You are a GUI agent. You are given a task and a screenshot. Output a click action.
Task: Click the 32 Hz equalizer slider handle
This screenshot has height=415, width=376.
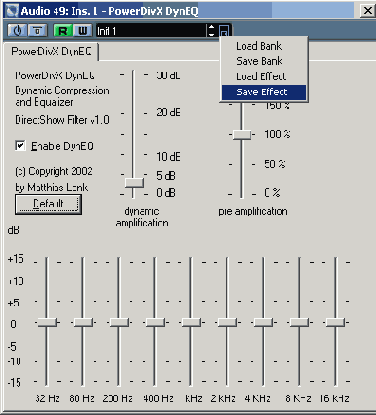[x=47, y=322]
